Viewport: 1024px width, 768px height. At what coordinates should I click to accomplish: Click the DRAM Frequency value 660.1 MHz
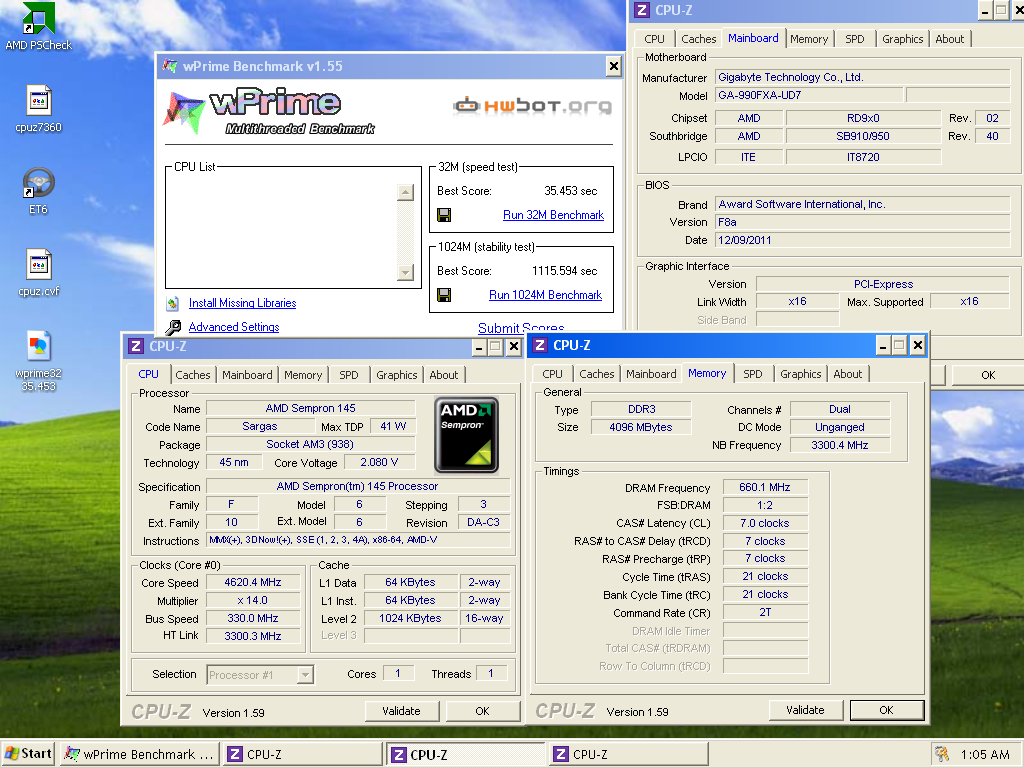(765, 487)
